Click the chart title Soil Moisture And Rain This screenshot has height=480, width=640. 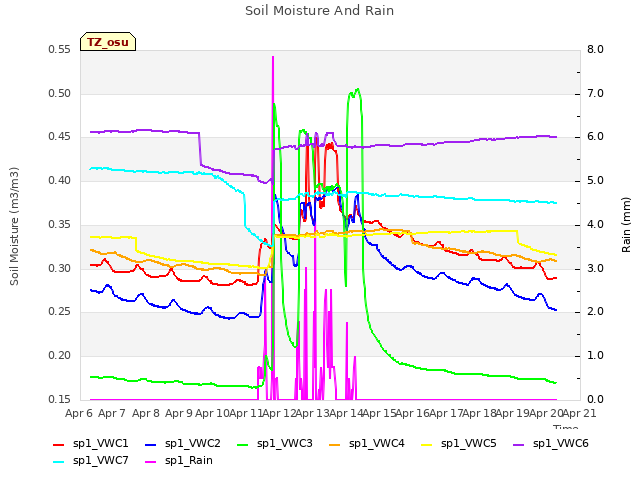pos(320,11)
